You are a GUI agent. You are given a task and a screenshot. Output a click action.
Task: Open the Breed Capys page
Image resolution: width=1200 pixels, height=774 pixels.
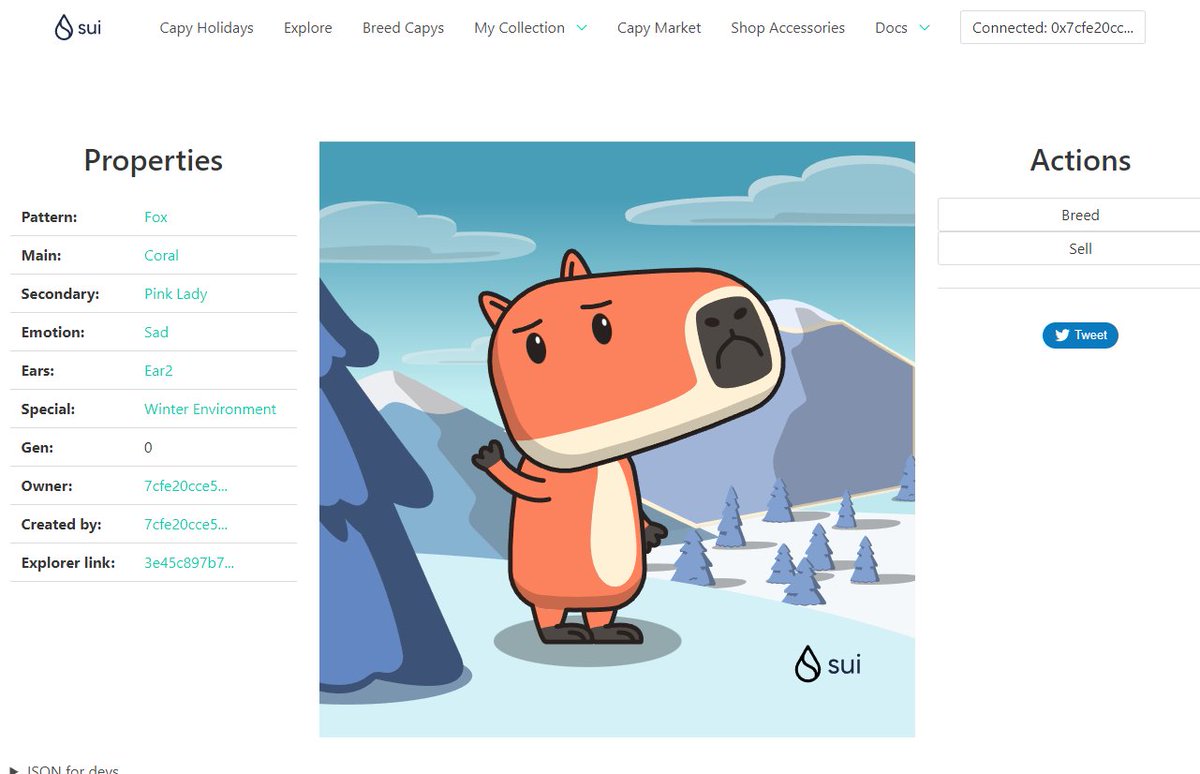tap(403, 28)
